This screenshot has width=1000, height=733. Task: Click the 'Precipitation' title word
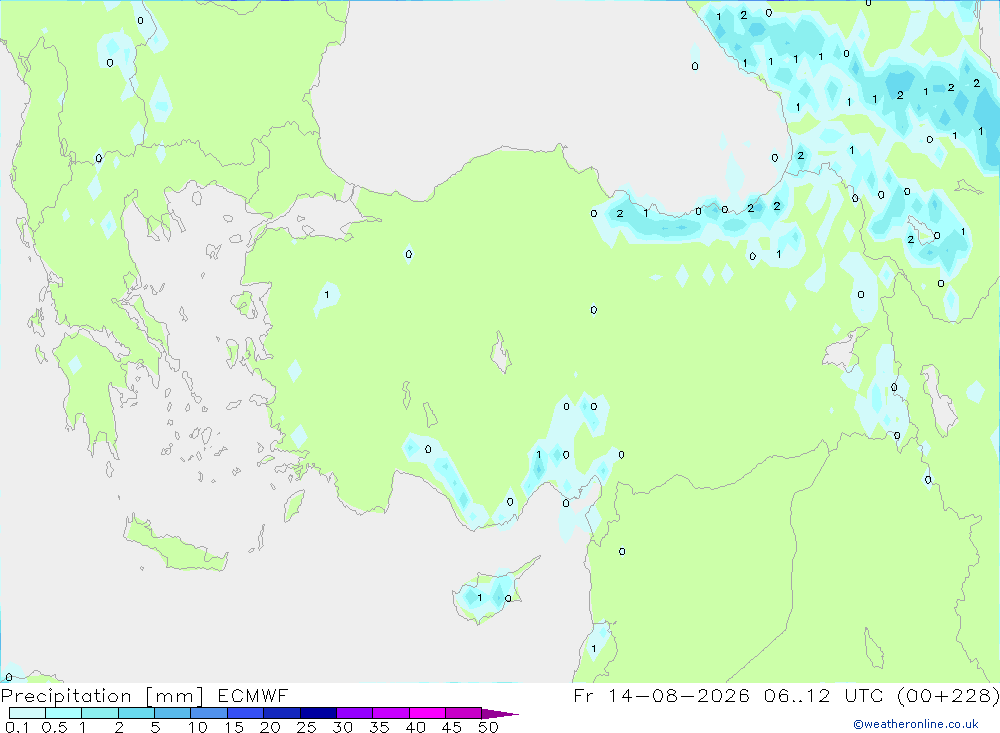coord(66,695)
